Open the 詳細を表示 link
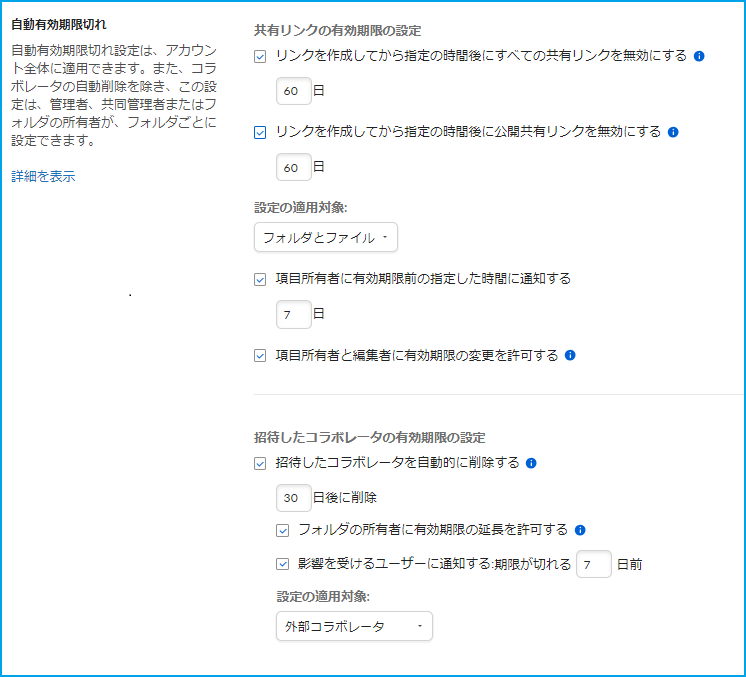Image resolution: width=746 pixels, height=677 pixels. click(43, 177)
